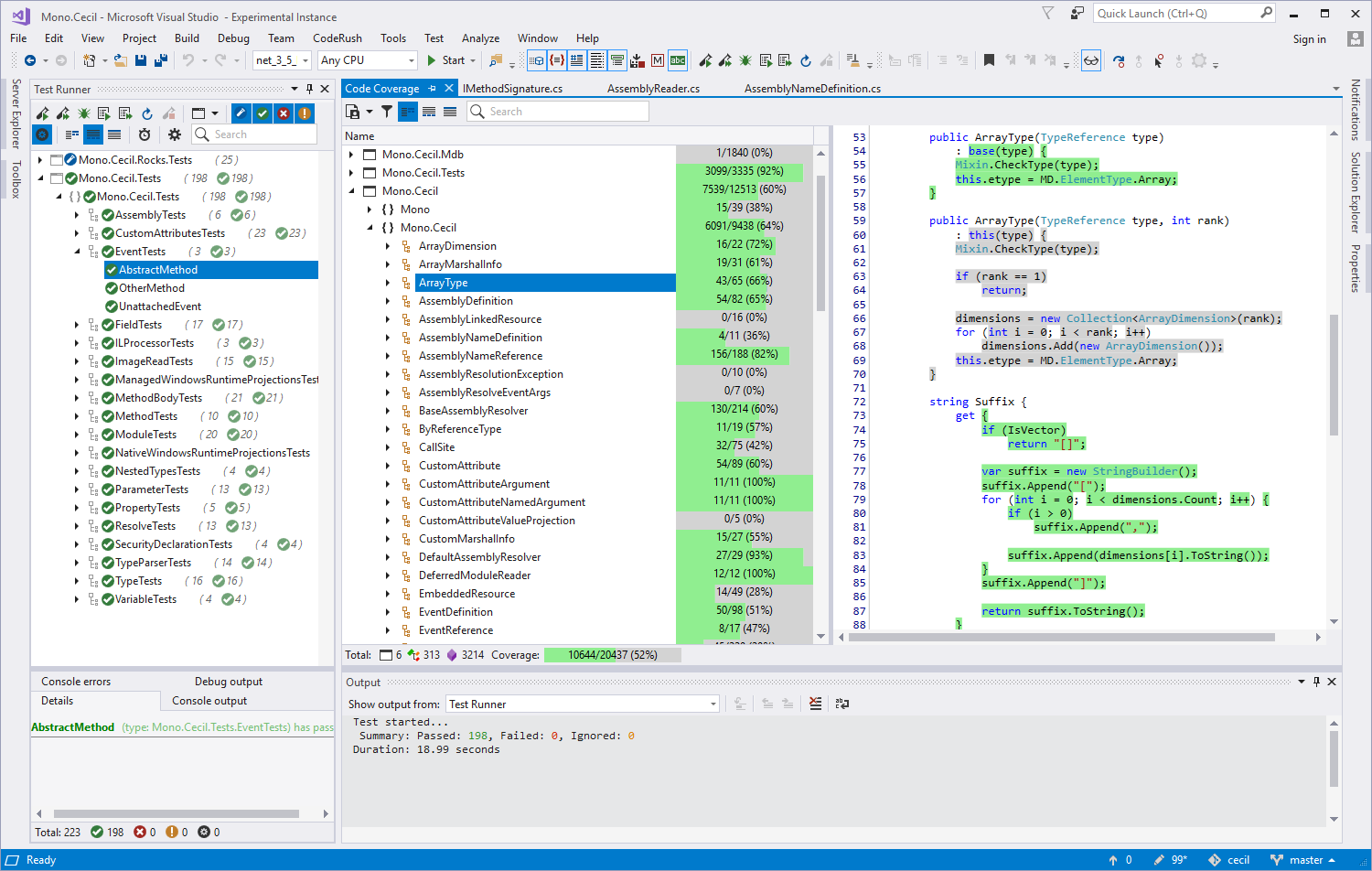Collapse the EventTests node

click(78, 251)
